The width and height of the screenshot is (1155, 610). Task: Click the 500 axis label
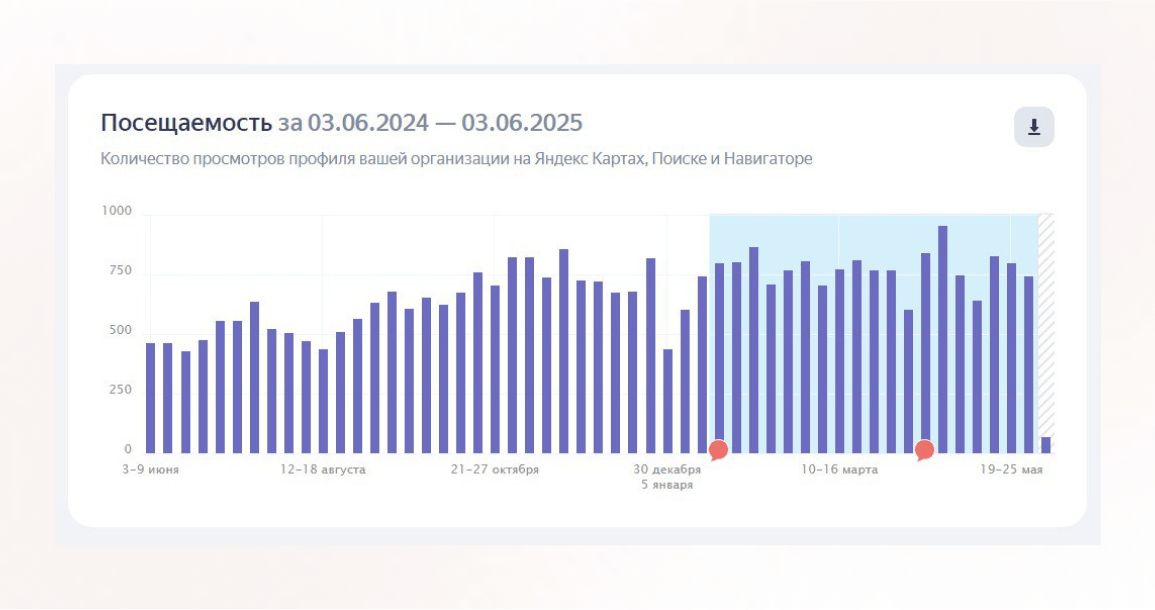click(120, 330)
